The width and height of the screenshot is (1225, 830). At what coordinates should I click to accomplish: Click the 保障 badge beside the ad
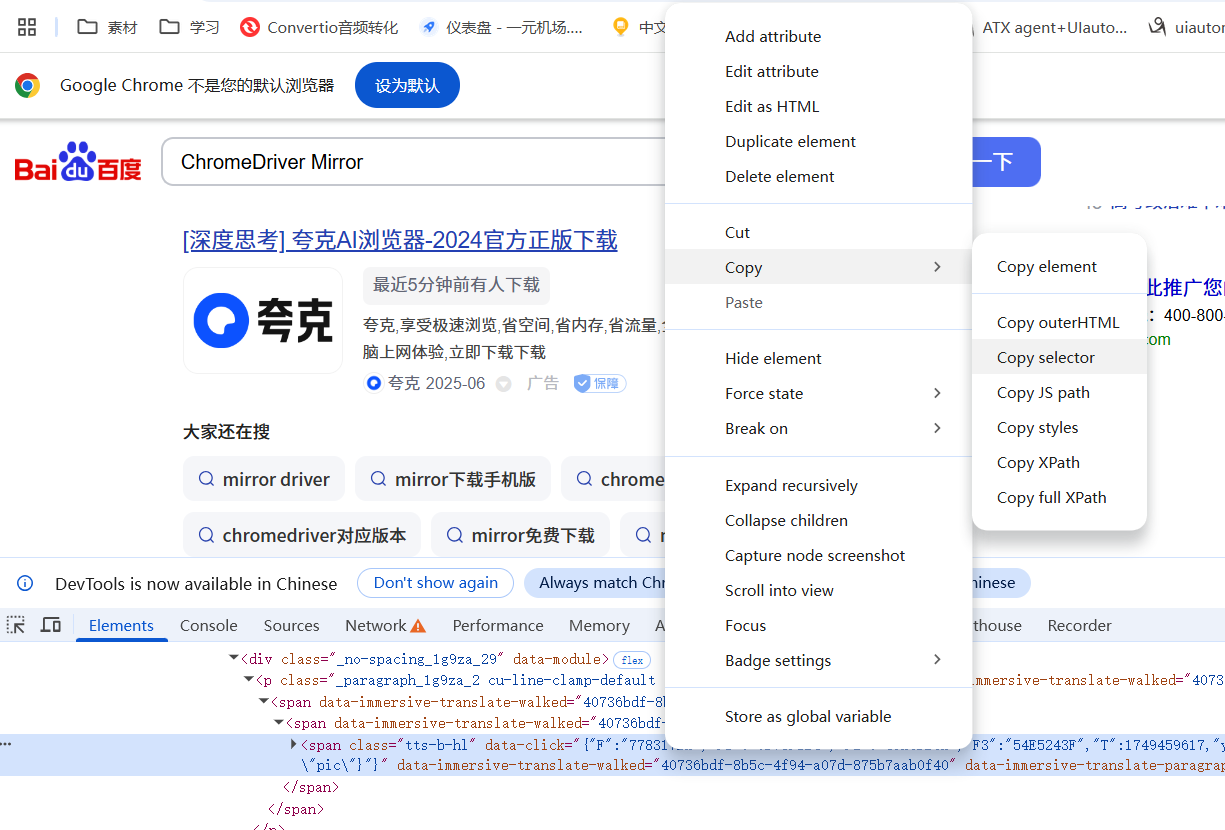[599, 383]
